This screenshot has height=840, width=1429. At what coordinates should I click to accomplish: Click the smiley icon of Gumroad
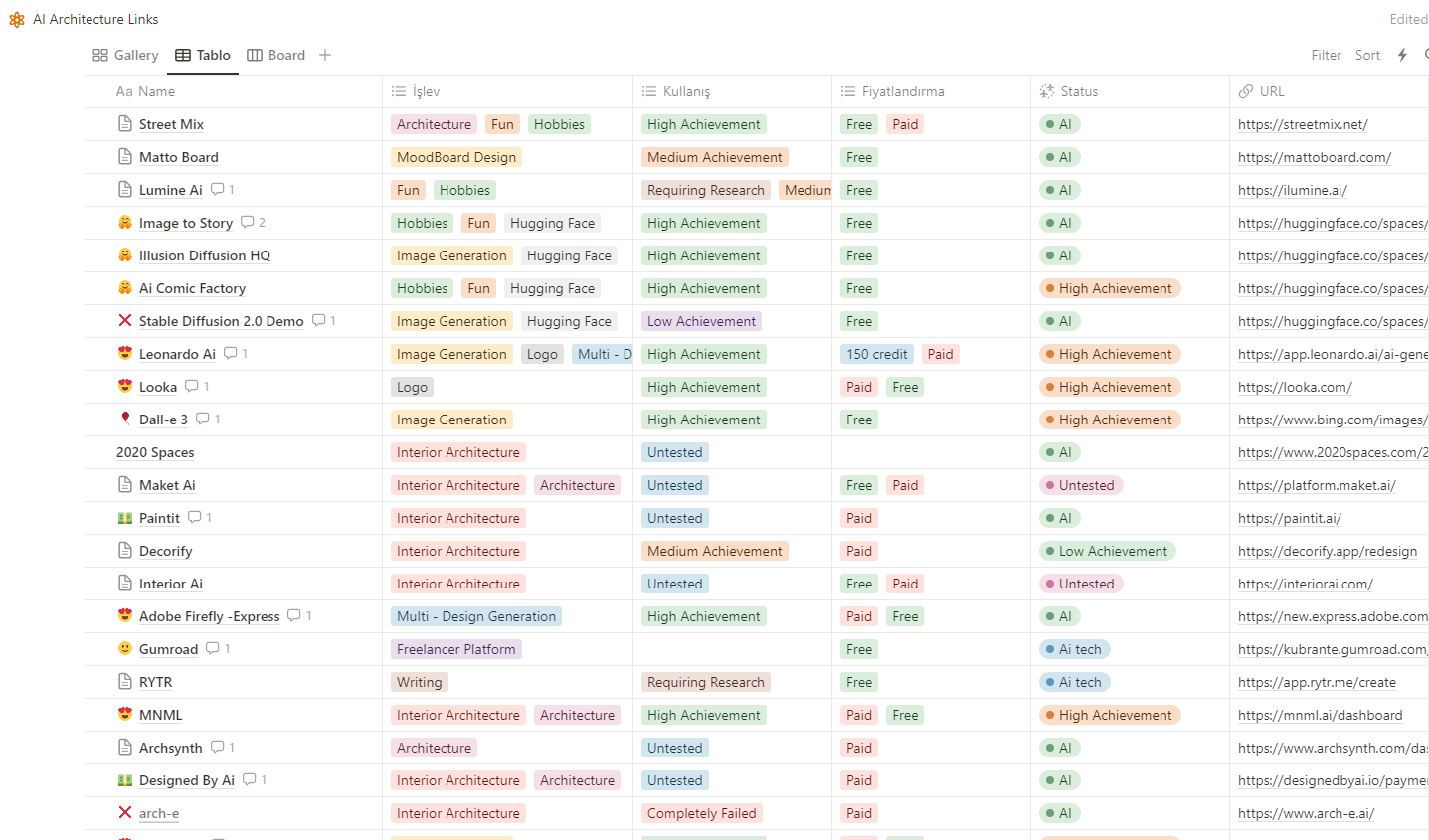point(125,649)
